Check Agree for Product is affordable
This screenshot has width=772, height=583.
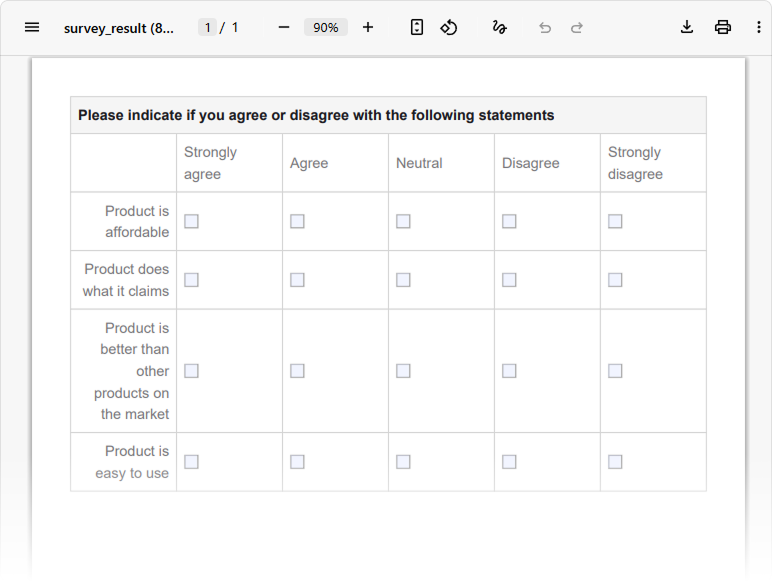(297, 221)
